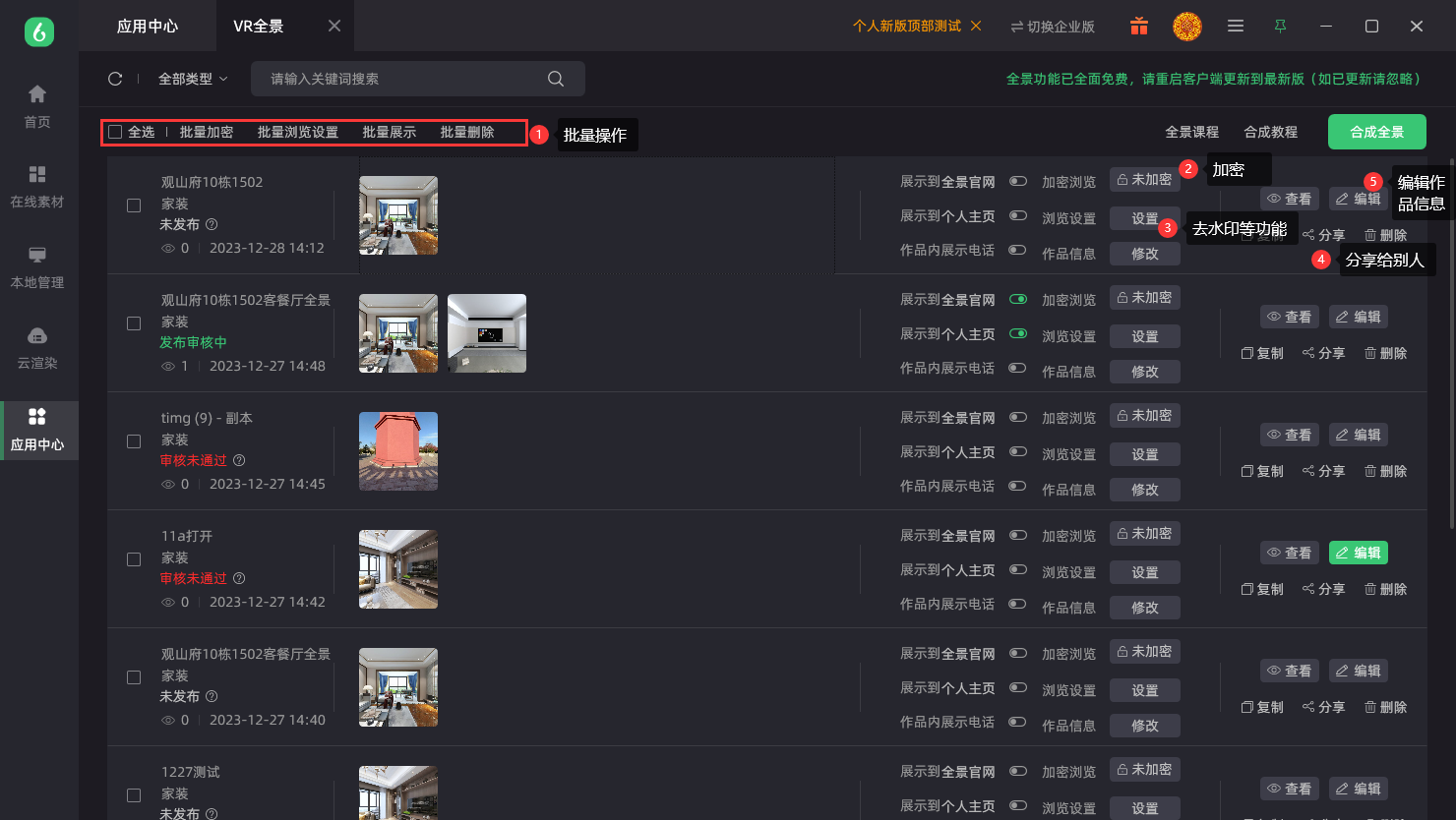Click 修改 作品信息 for 14:48 item

pyautogui.click(x=1144, y=372)
